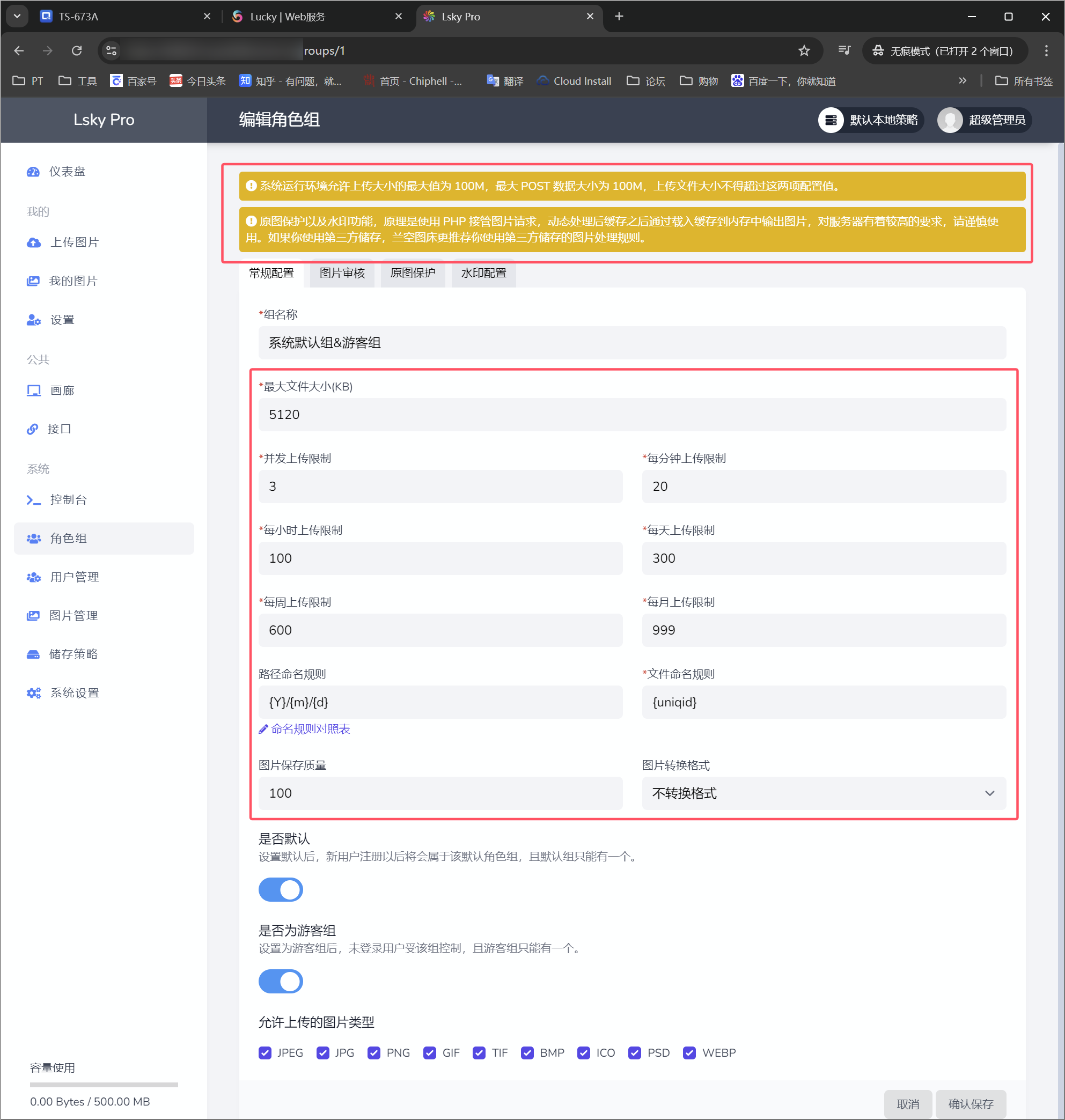Click the users icon for 角色组
Screen dimensions: 1065x1120
33,538
